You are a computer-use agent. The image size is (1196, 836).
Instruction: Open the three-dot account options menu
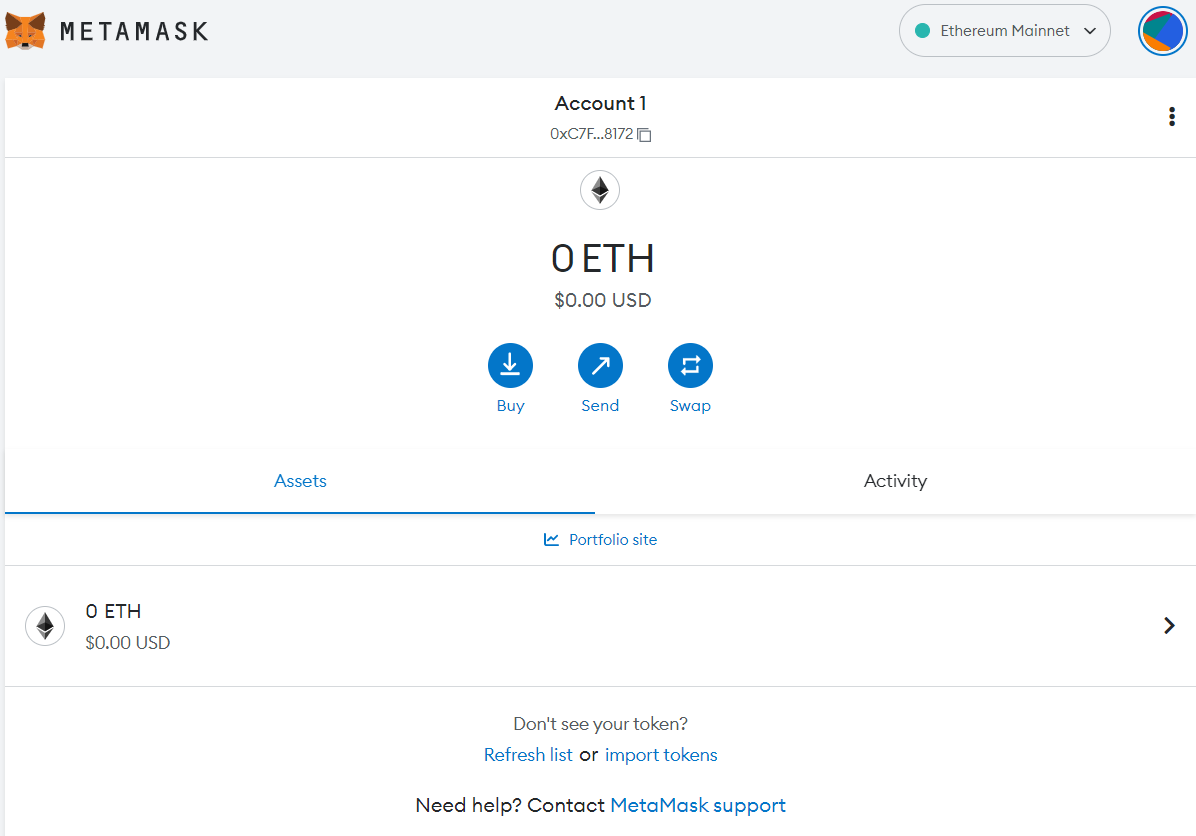[1172, 117]
